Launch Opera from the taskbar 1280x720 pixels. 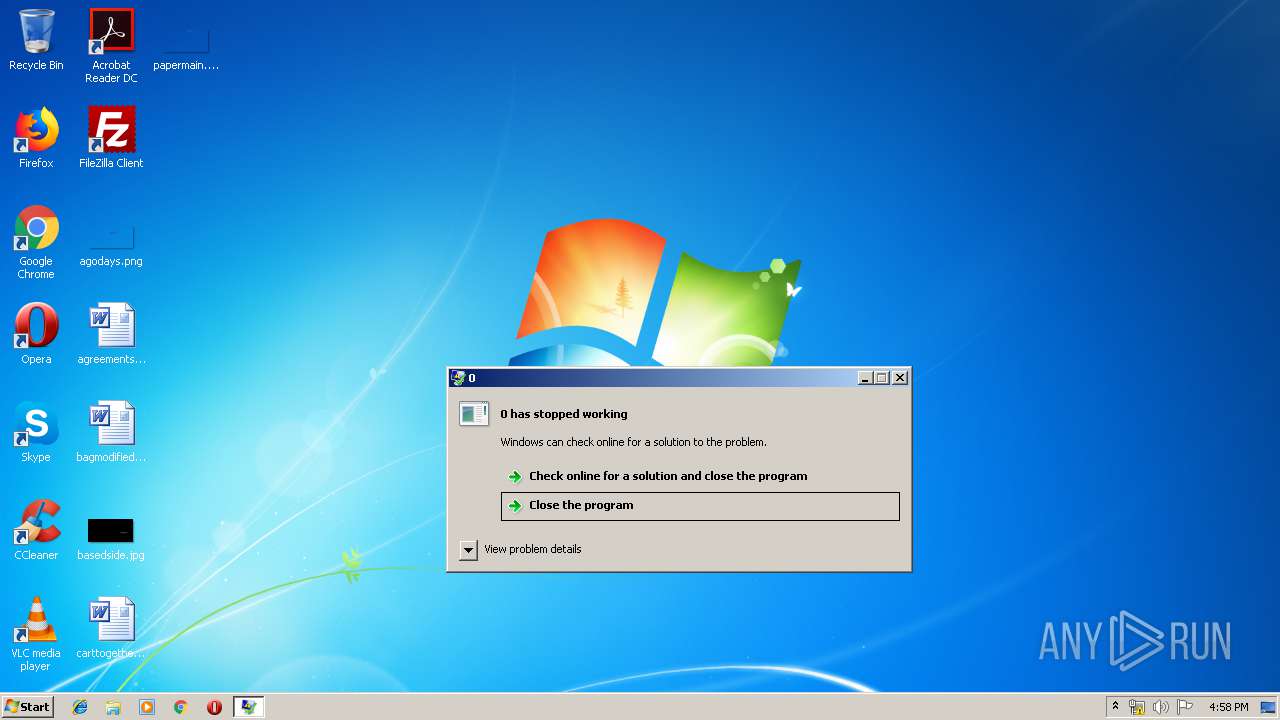[x=214, y=707]
